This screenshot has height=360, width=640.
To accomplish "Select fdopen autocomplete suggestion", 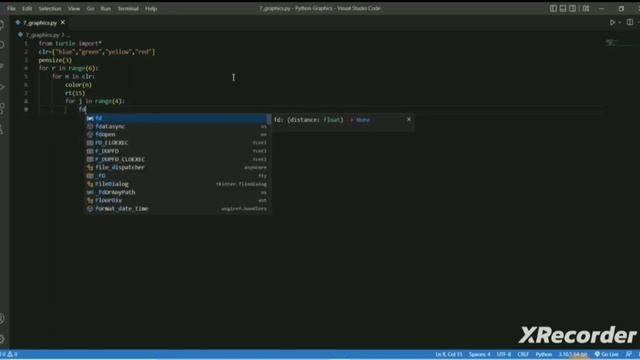I will (x=176, y=135).
